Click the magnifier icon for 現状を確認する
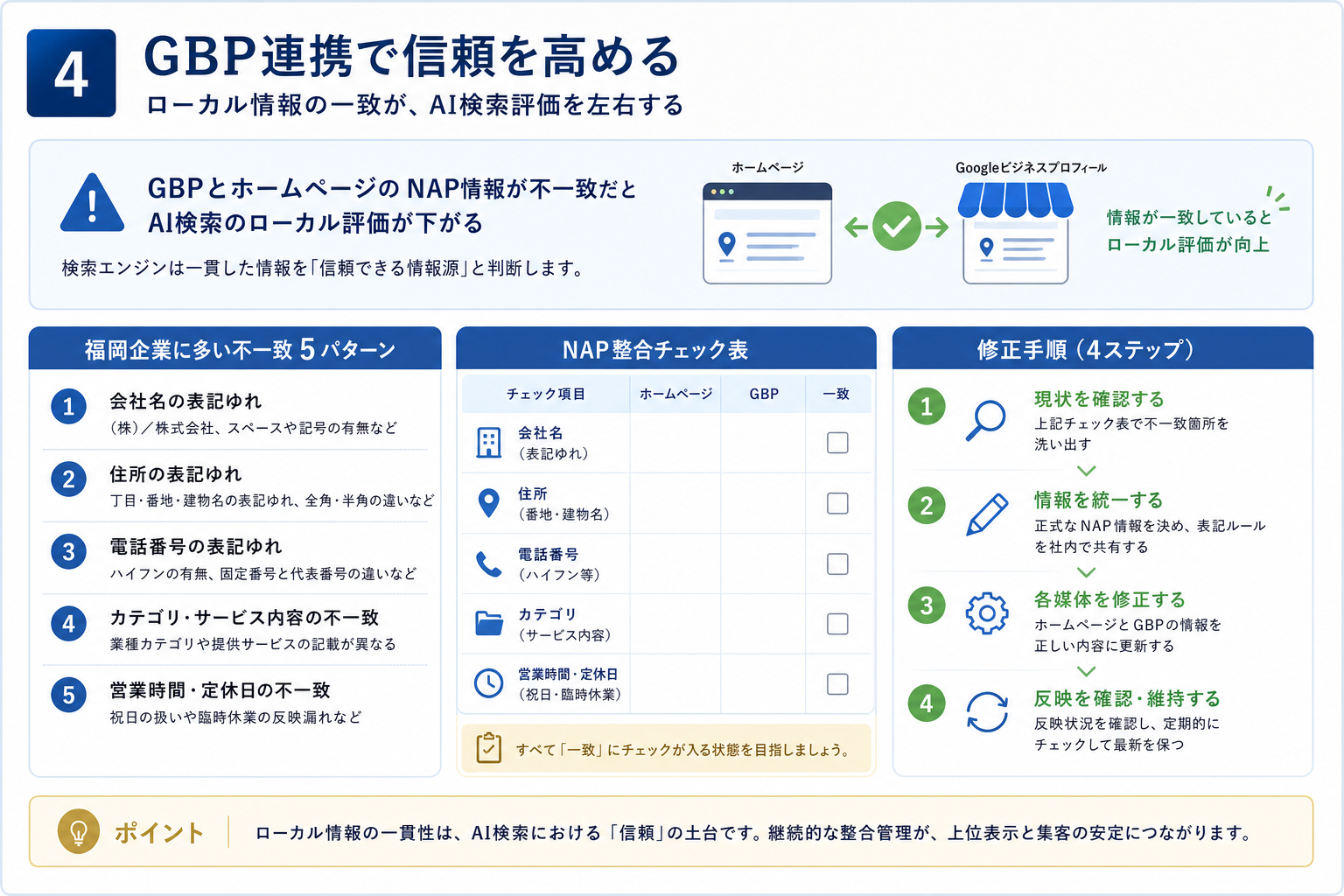 pos(985,420)
